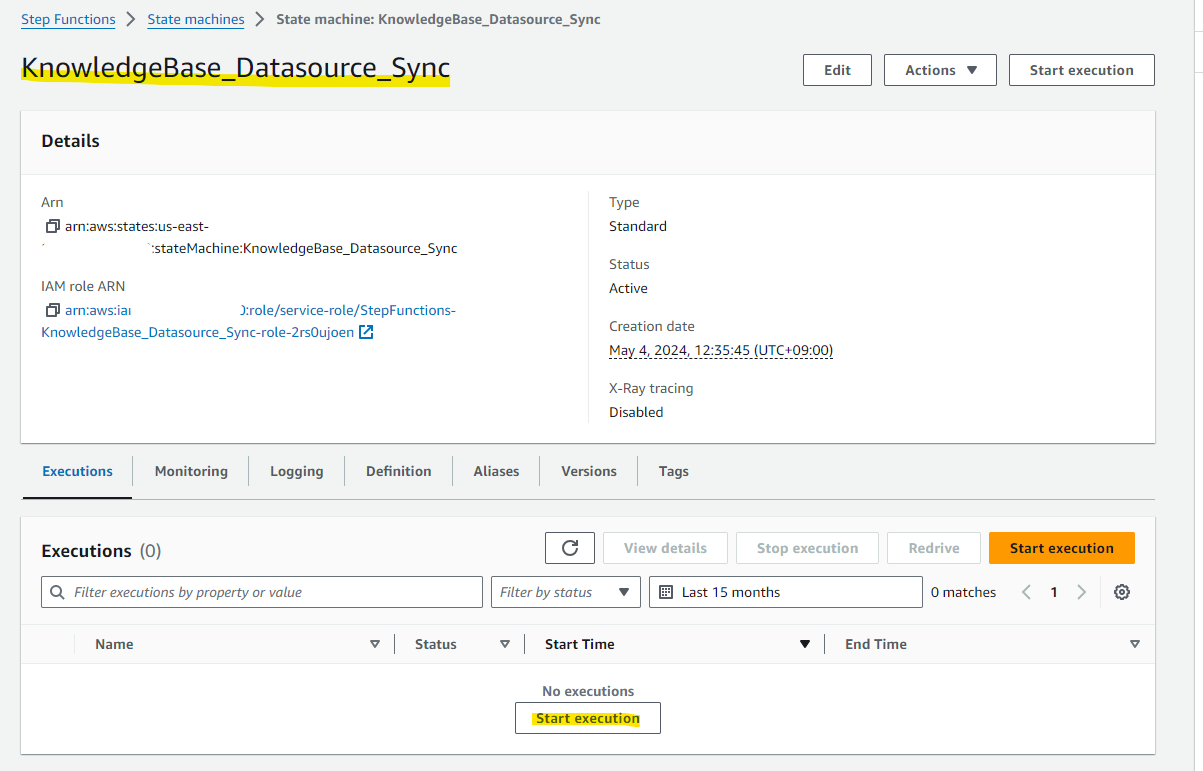
Task: Click the Redrive button
Action: click(934, 548)
